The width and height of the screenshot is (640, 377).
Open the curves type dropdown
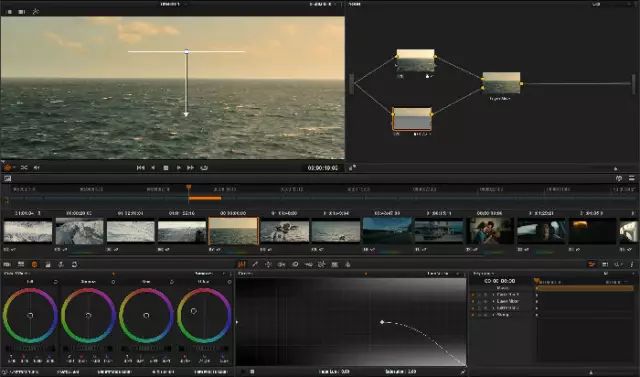click(x=441, y=273)
